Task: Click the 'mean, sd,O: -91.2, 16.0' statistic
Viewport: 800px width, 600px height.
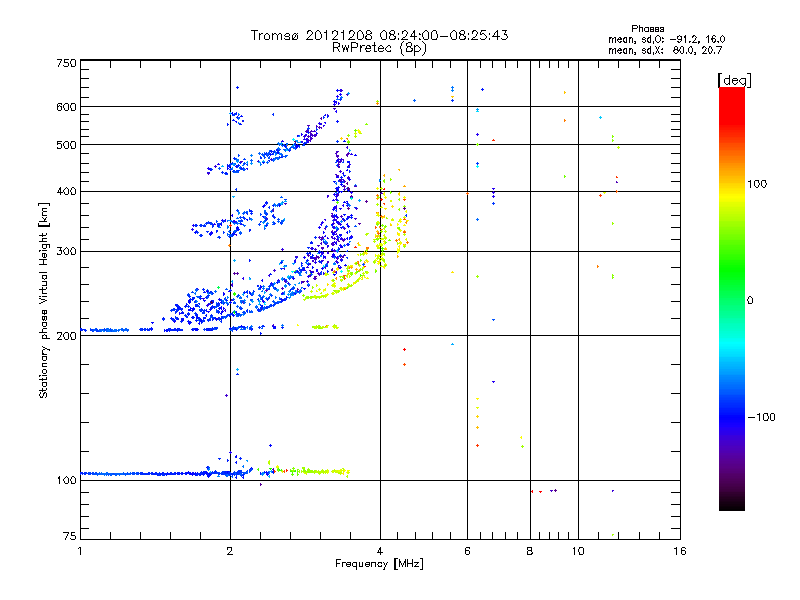Action: [666, 39]
